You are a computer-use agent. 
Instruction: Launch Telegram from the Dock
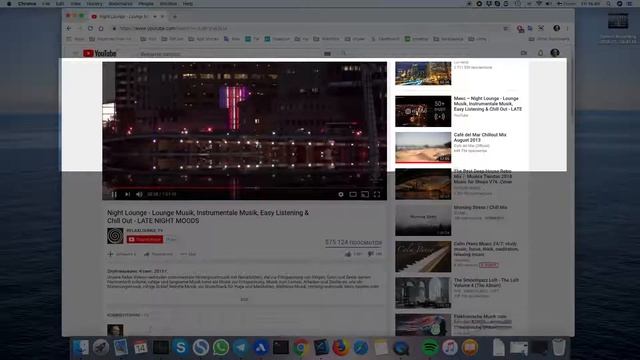[x=241, y=347]
